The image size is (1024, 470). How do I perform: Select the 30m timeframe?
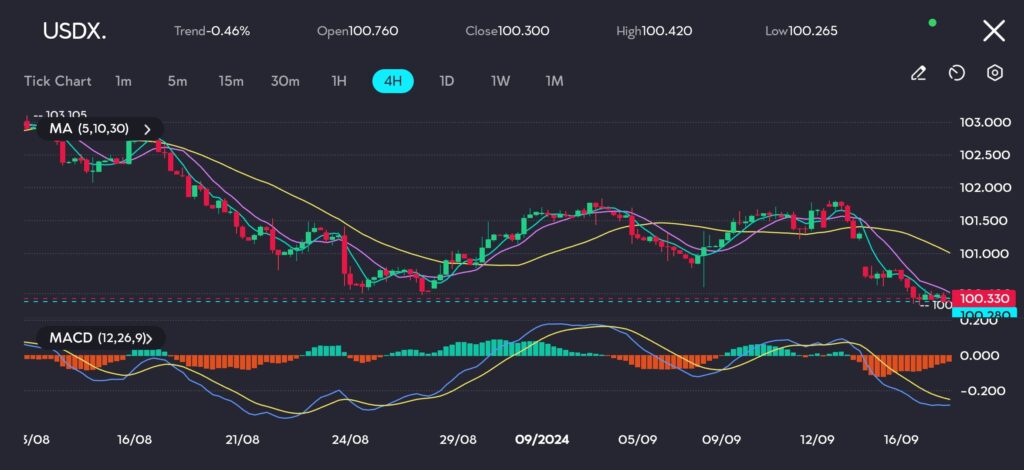285,81
